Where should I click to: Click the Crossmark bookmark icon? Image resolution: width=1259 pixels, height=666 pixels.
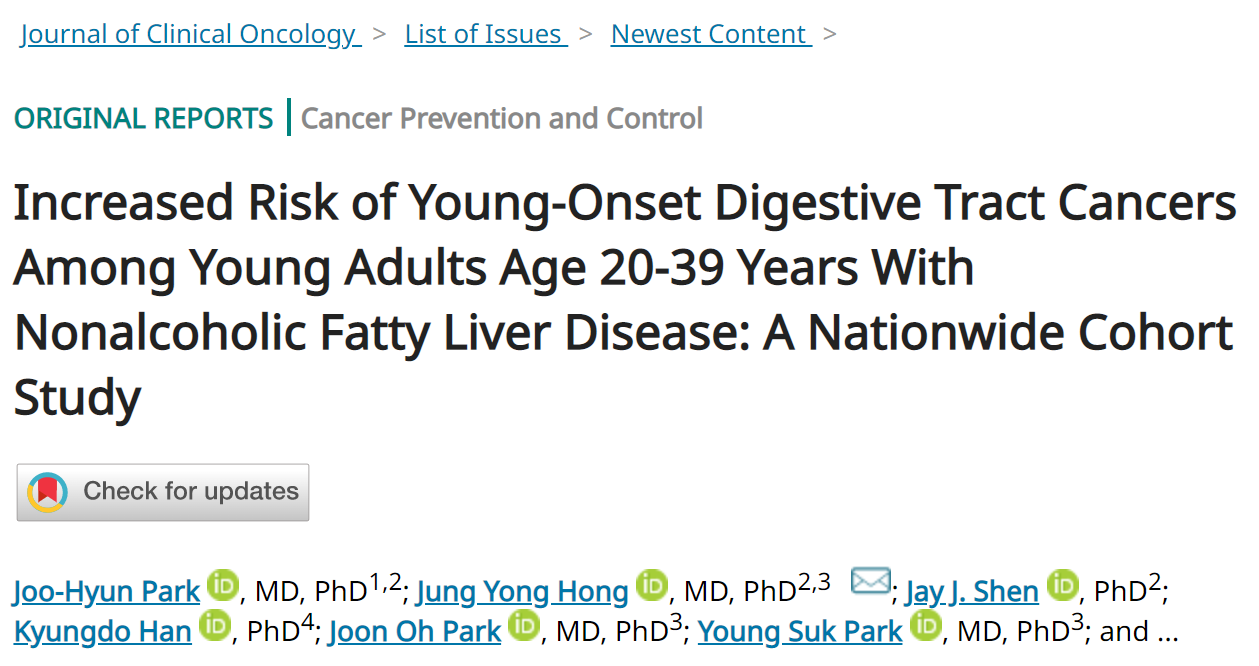click(x=47, y=492)
